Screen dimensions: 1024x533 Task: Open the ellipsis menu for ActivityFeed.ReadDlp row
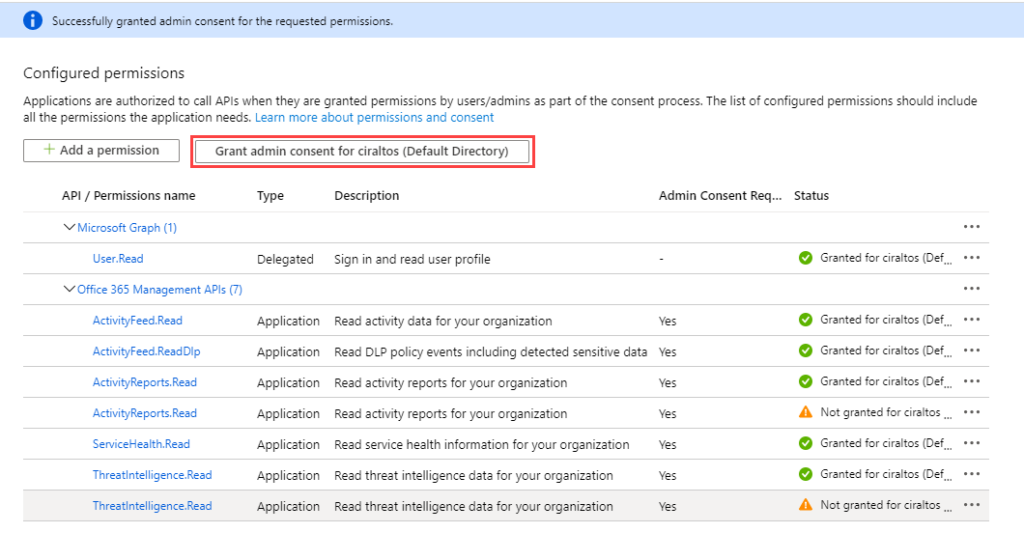click(972, 350)
